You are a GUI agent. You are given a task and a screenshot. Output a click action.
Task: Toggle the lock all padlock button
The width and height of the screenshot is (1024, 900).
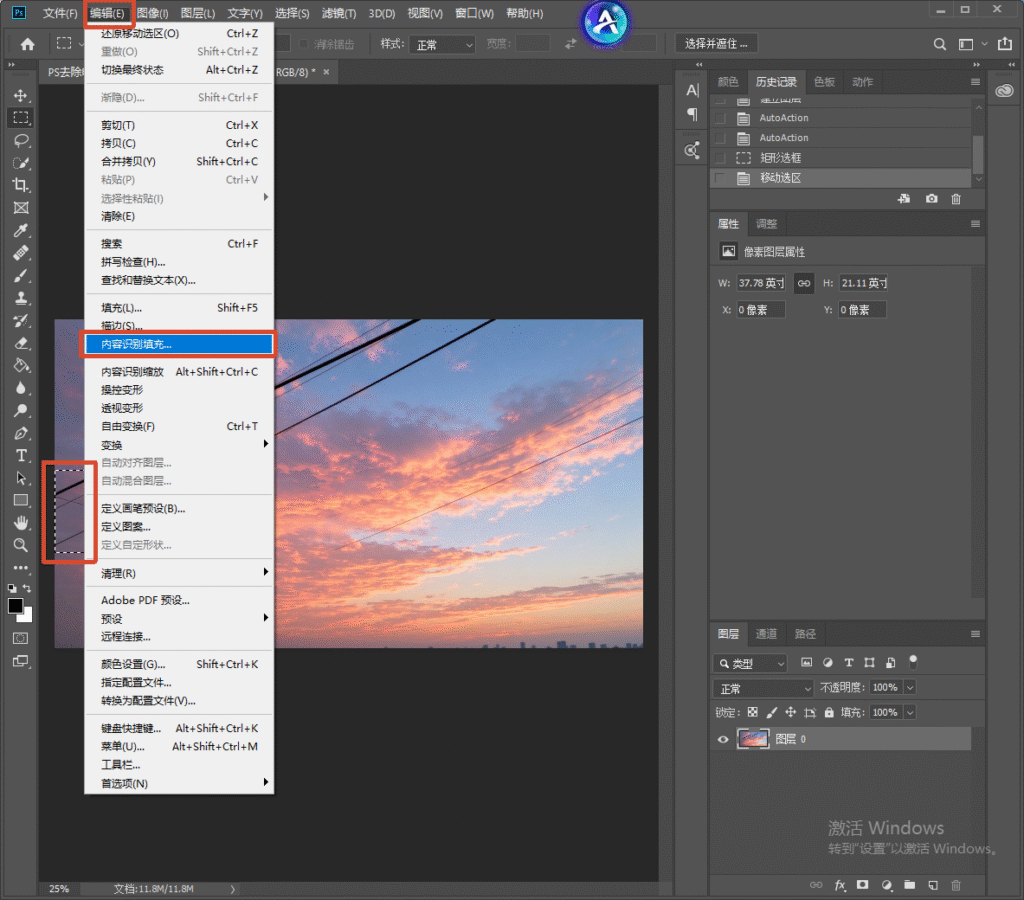(829, 713)
